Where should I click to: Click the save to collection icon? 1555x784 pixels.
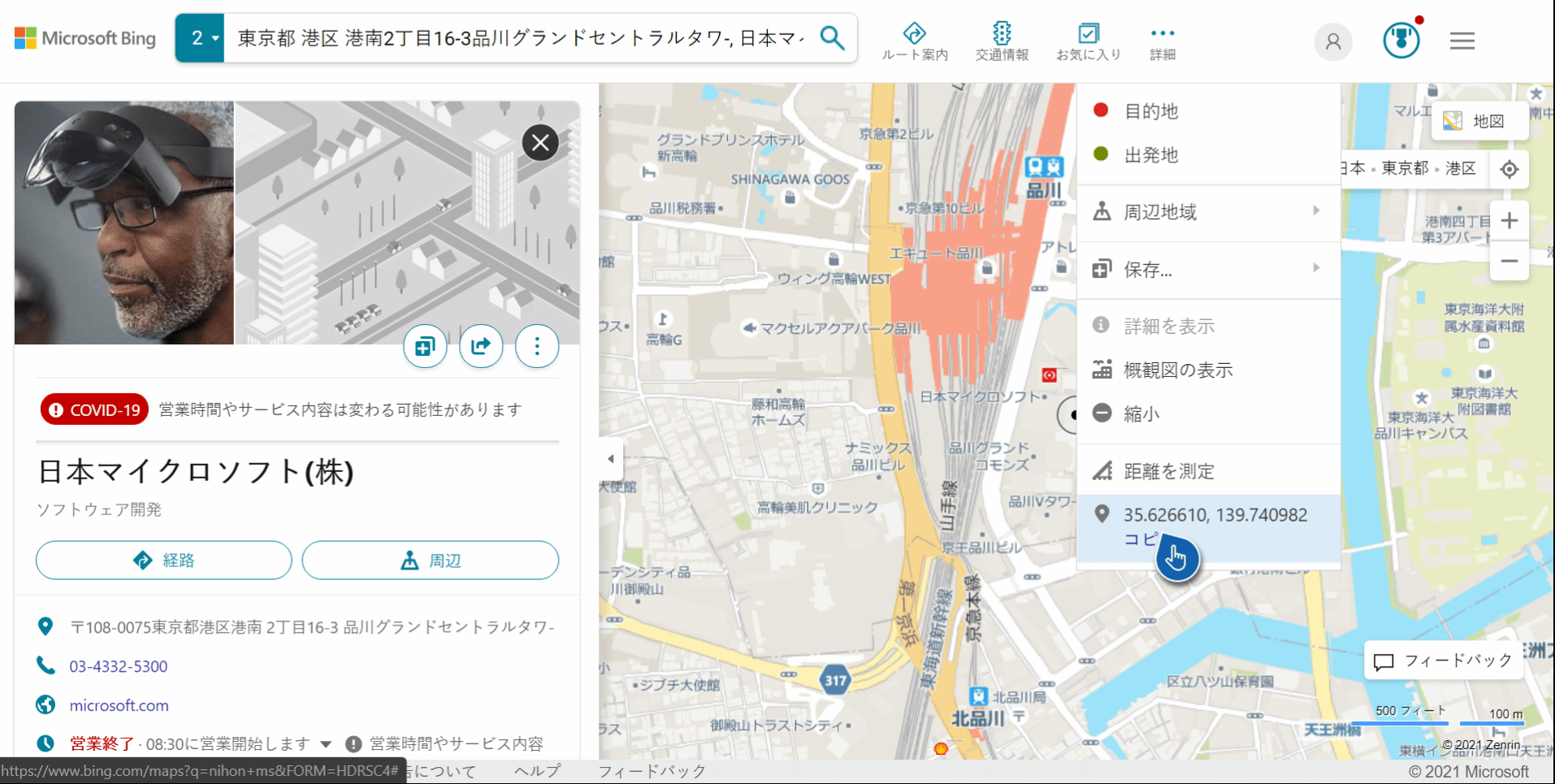pos(425,347)
